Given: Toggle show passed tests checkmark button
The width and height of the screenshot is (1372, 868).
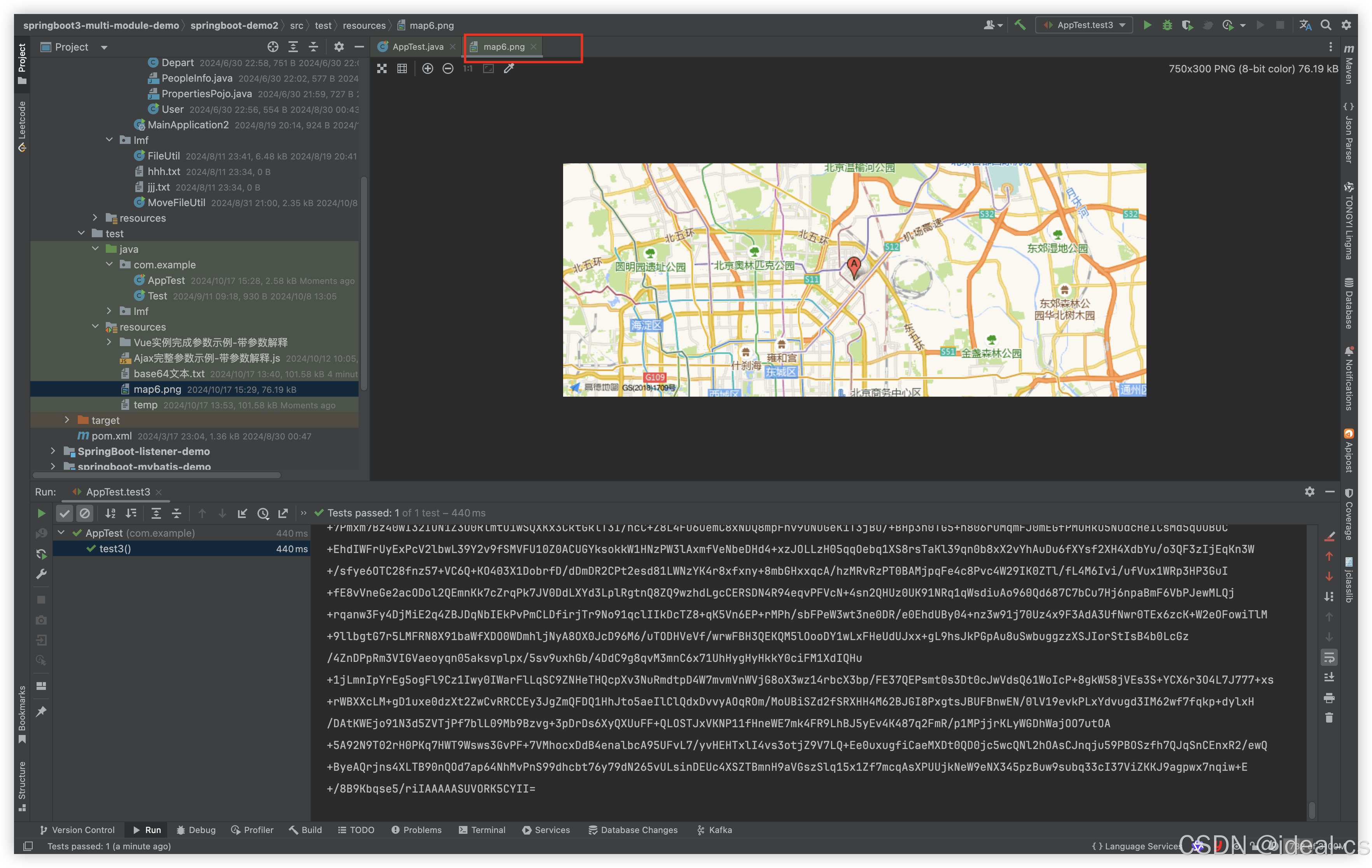Looking at the screenshot, I should point(65,513).
